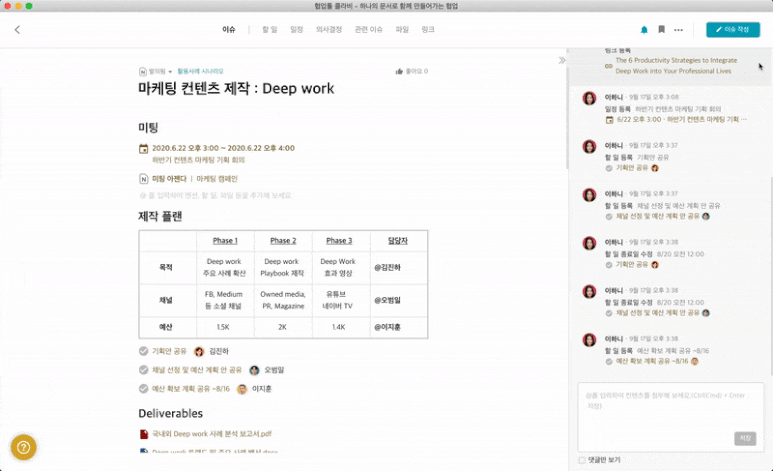Click workspace icon next to 팀 dropdown
This screenshot has width=773, height=471.
click(142, 72)
